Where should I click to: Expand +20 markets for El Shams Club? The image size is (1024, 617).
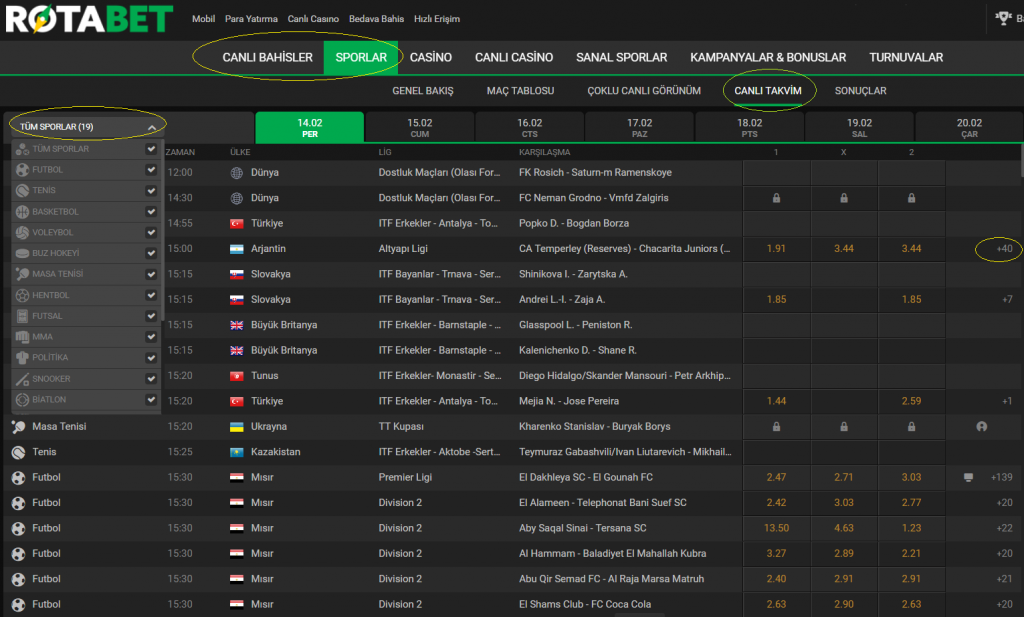(1004, 605)
